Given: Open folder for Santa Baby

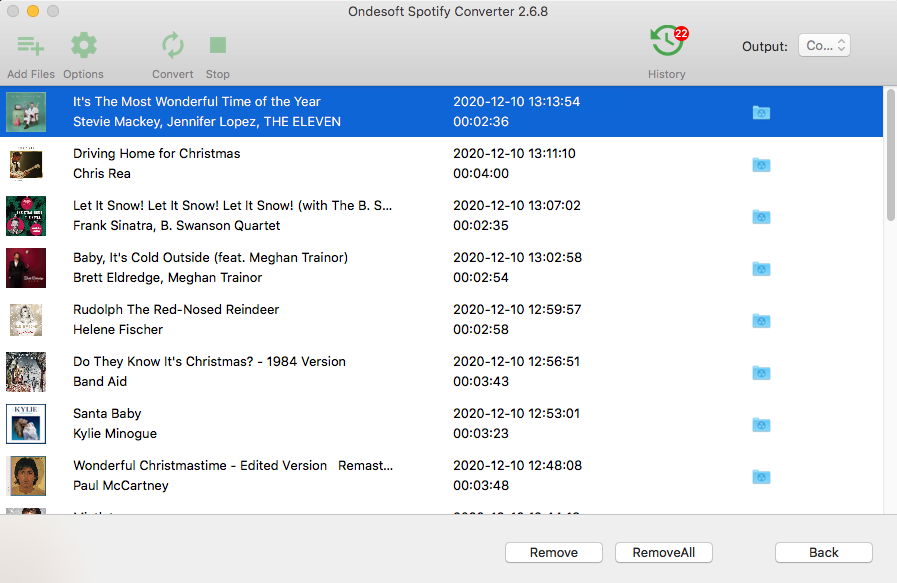Looking at the screenshot, I should [761, 425].
